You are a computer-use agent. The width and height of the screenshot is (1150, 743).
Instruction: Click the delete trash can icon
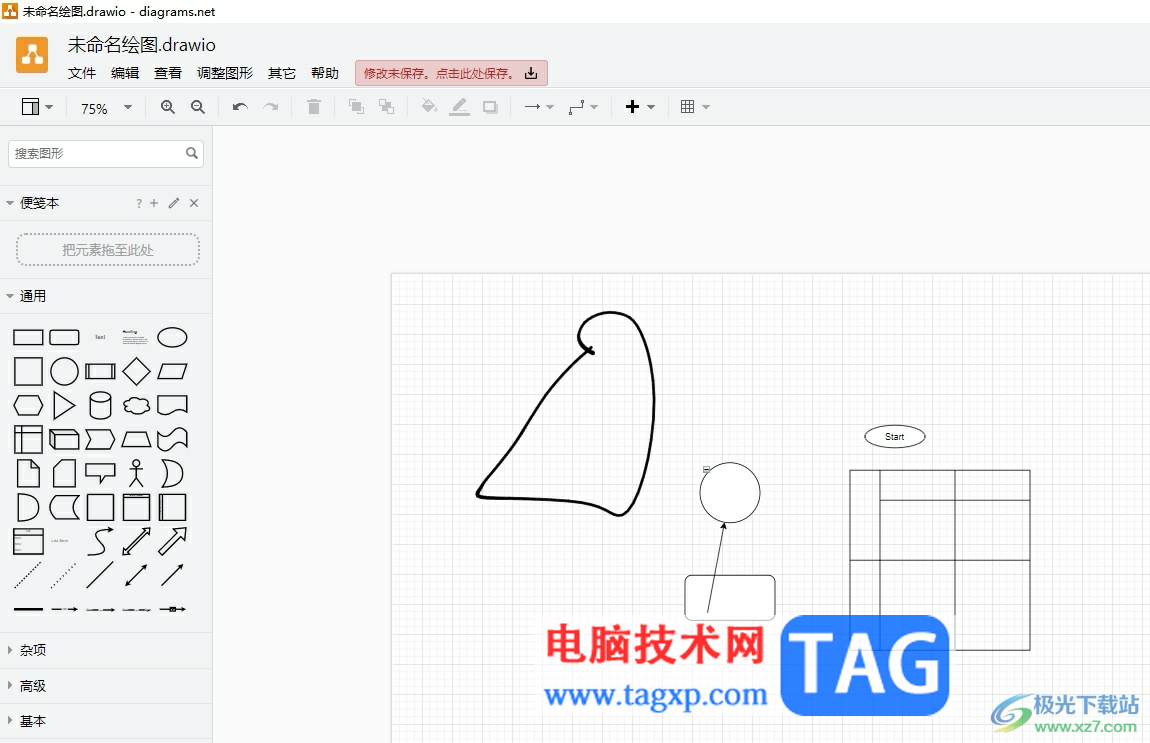pyautogui.click(x=314, y=107)
